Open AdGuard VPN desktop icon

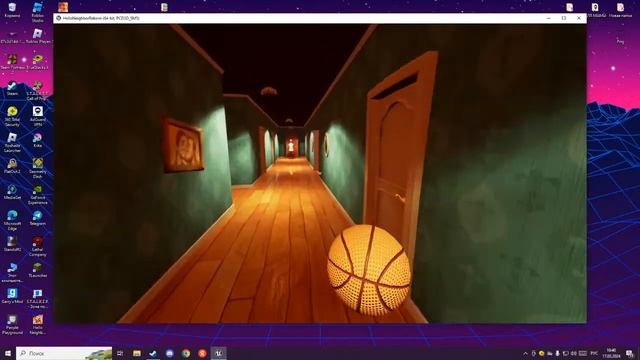pyautogui.click(x=38, y=116)
